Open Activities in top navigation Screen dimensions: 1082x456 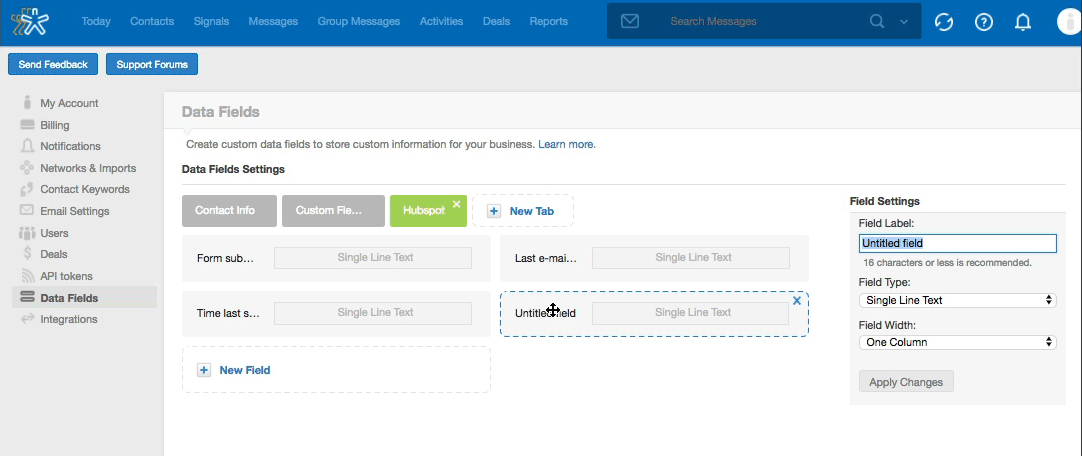tap(442, 21)
